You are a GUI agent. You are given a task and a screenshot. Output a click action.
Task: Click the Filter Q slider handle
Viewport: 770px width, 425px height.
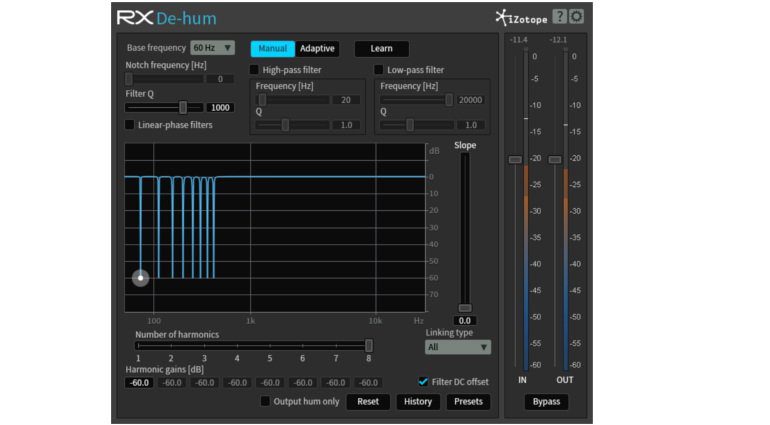[183, 107]
